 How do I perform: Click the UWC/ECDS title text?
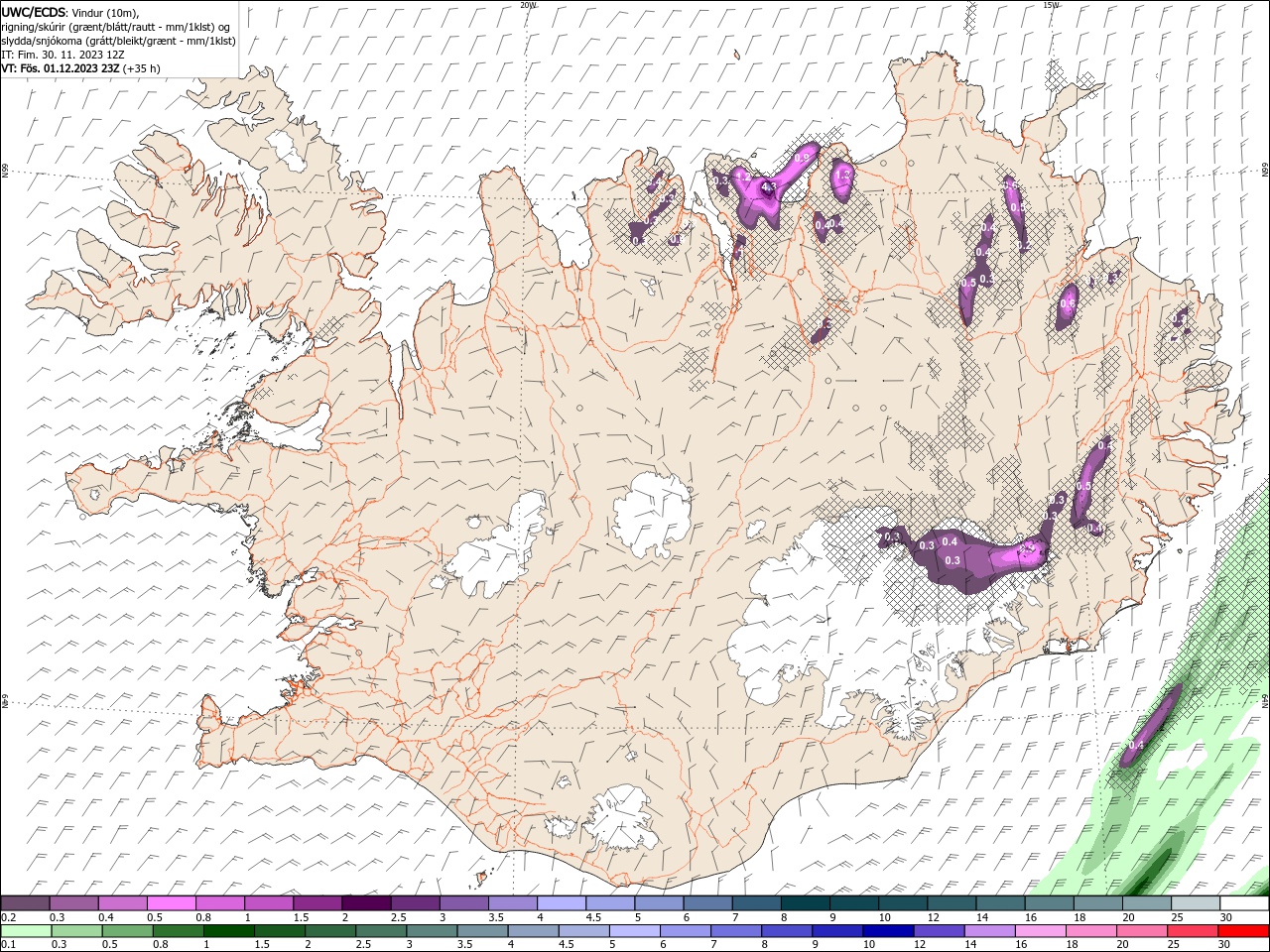click(34, 12)
